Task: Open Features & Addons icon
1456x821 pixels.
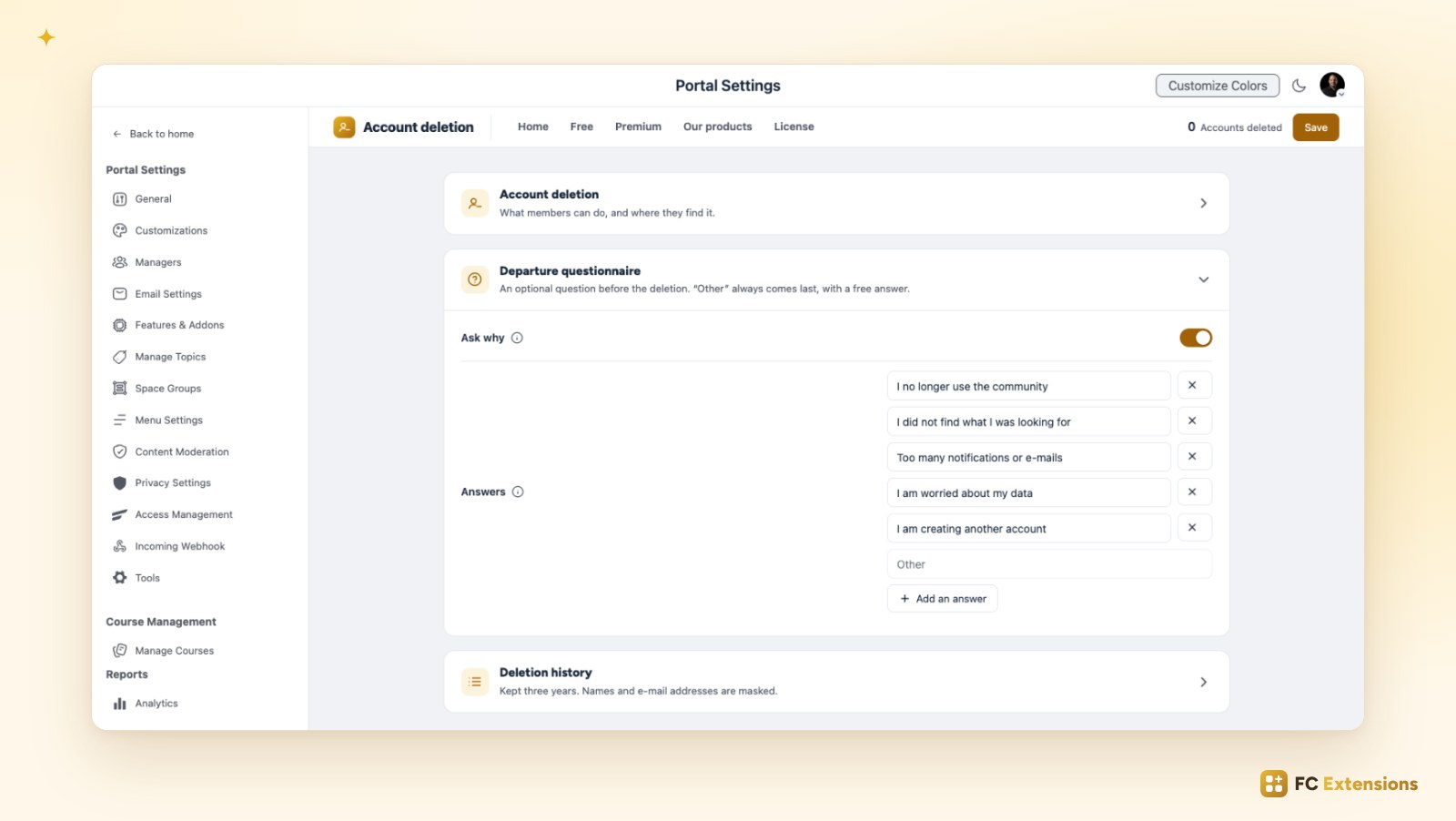Action: tap(119, 325)
